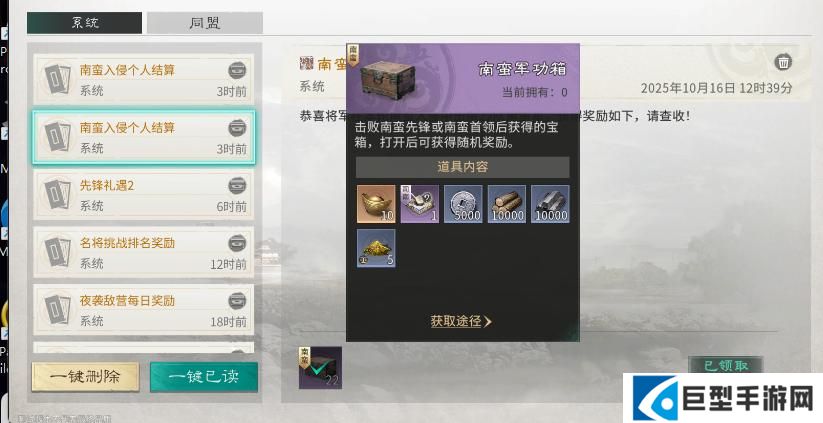Select the iron ingots 10000 reward icon
The width and height of the screenshot is (823, 423).
coord(550,204)
